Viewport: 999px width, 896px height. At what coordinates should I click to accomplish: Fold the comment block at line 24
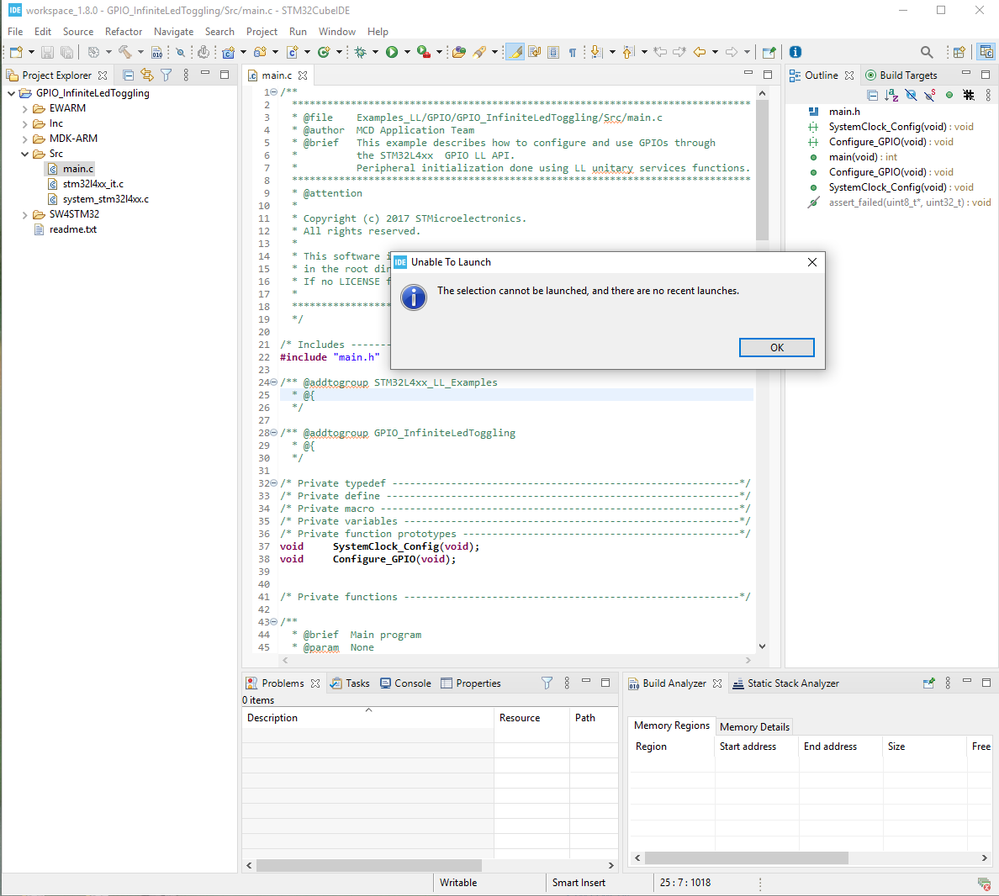point(273,382)
